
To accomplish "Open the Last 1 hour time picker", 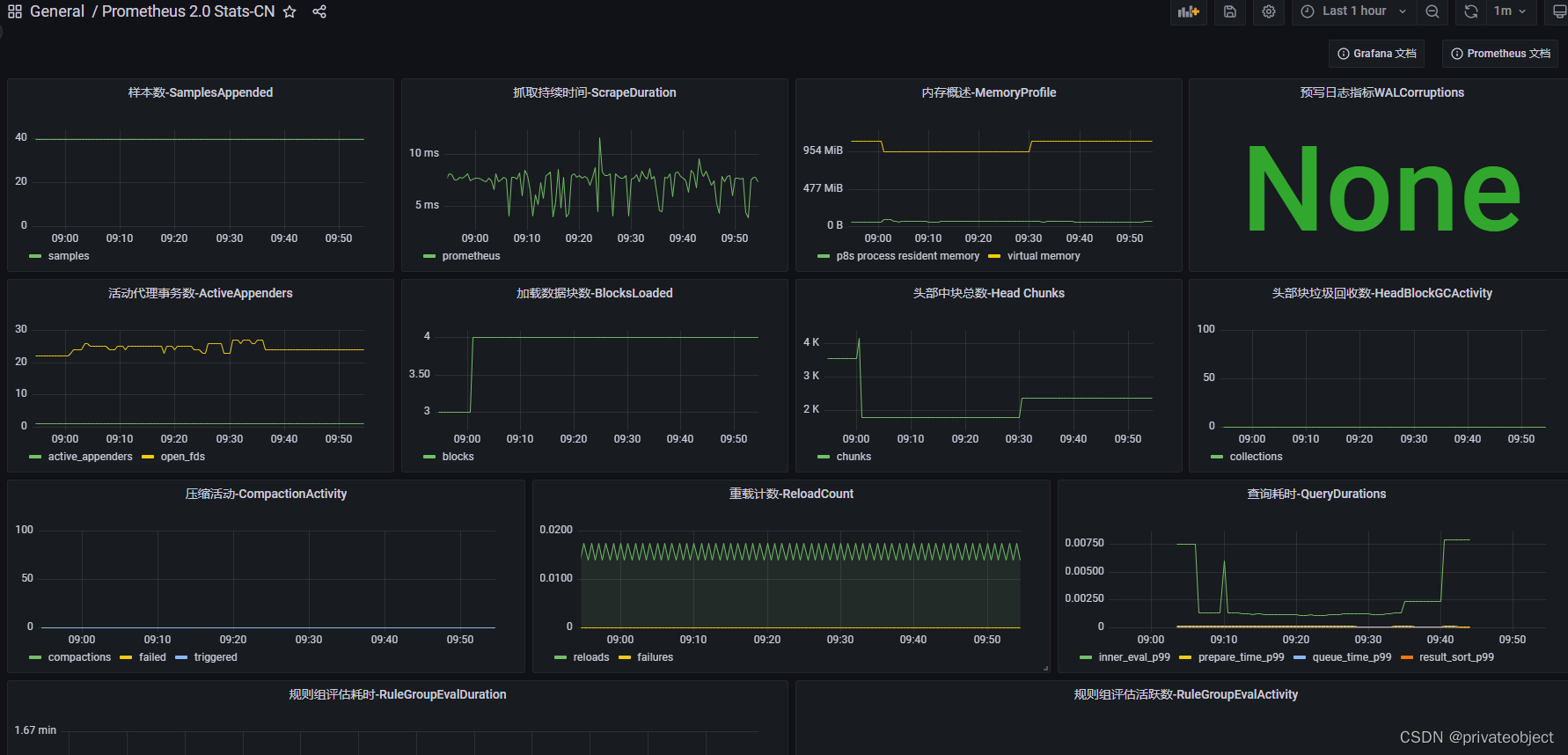I will coord(1353,11).
